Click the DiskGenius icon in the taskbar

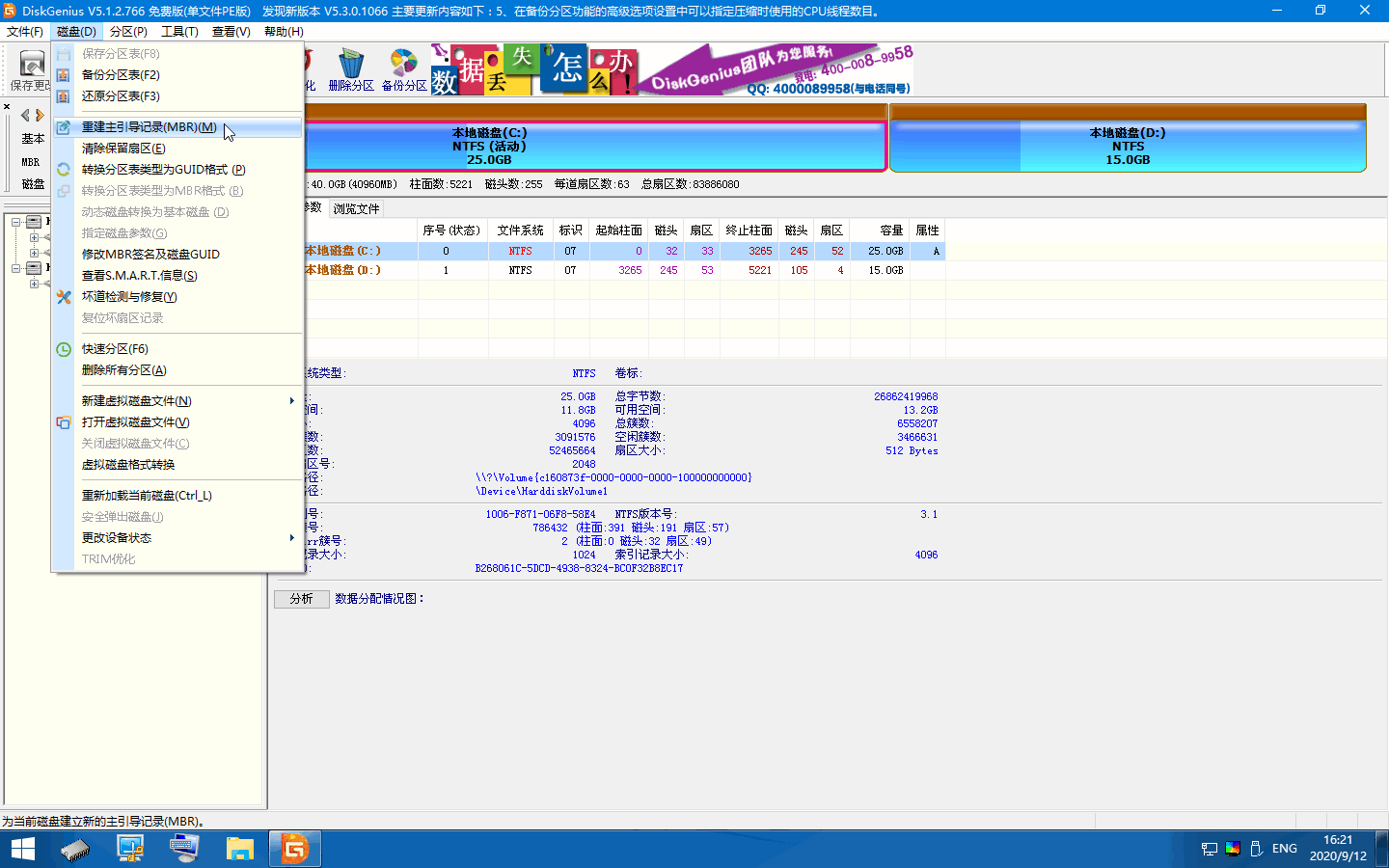[x=294, y=849]
